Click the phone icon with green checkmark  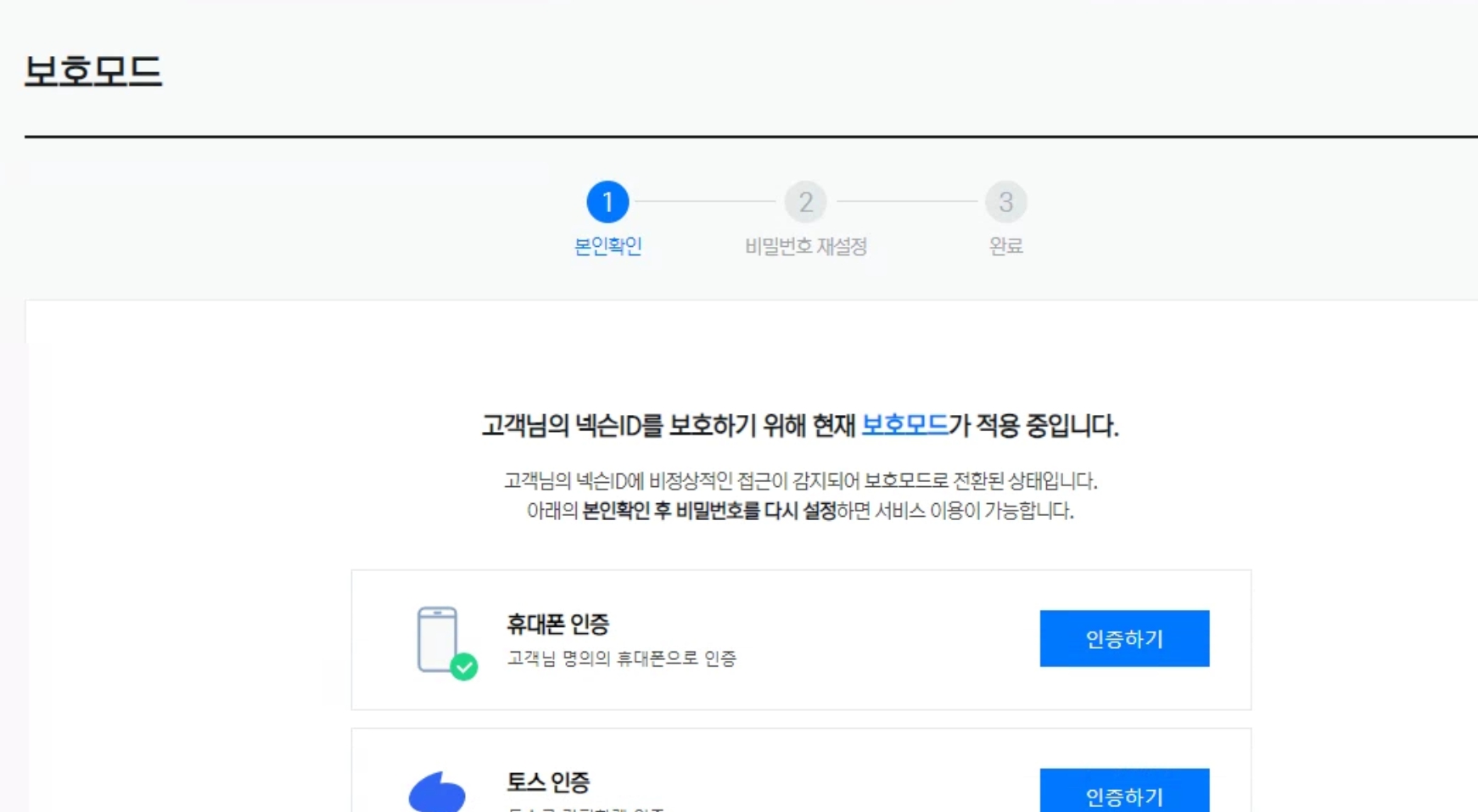pyautogui.click(x=446, y=643)
